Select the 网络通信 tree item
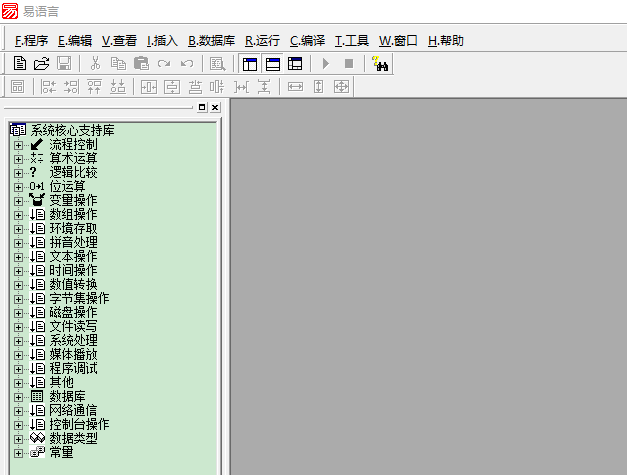Viewport: 627px width, 475px height. (73, 410)
